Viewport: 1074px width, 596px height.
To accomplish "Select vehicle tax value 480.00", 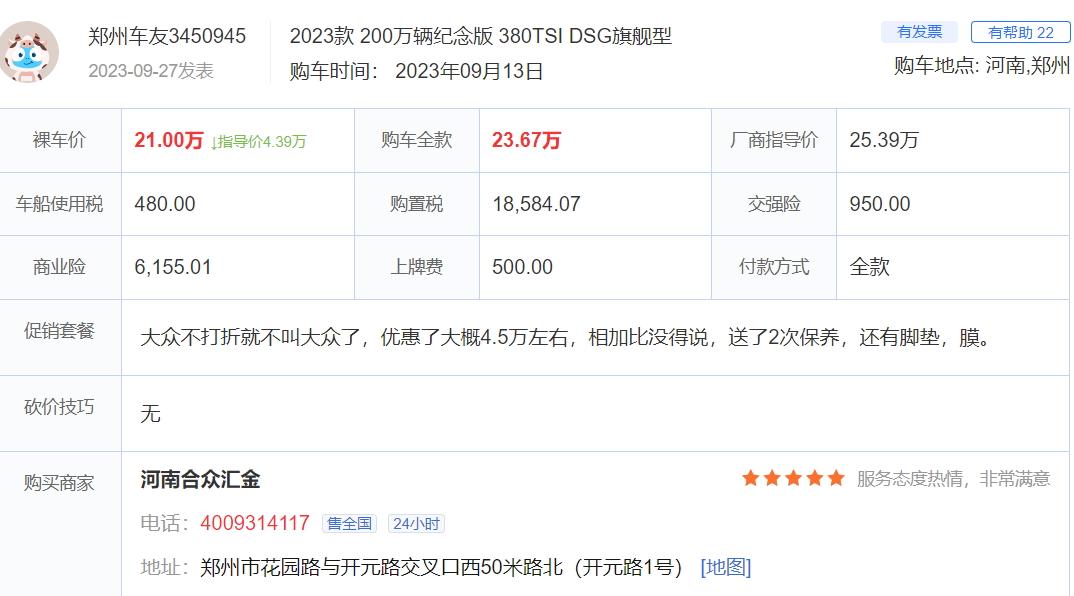I will point(165,204).
